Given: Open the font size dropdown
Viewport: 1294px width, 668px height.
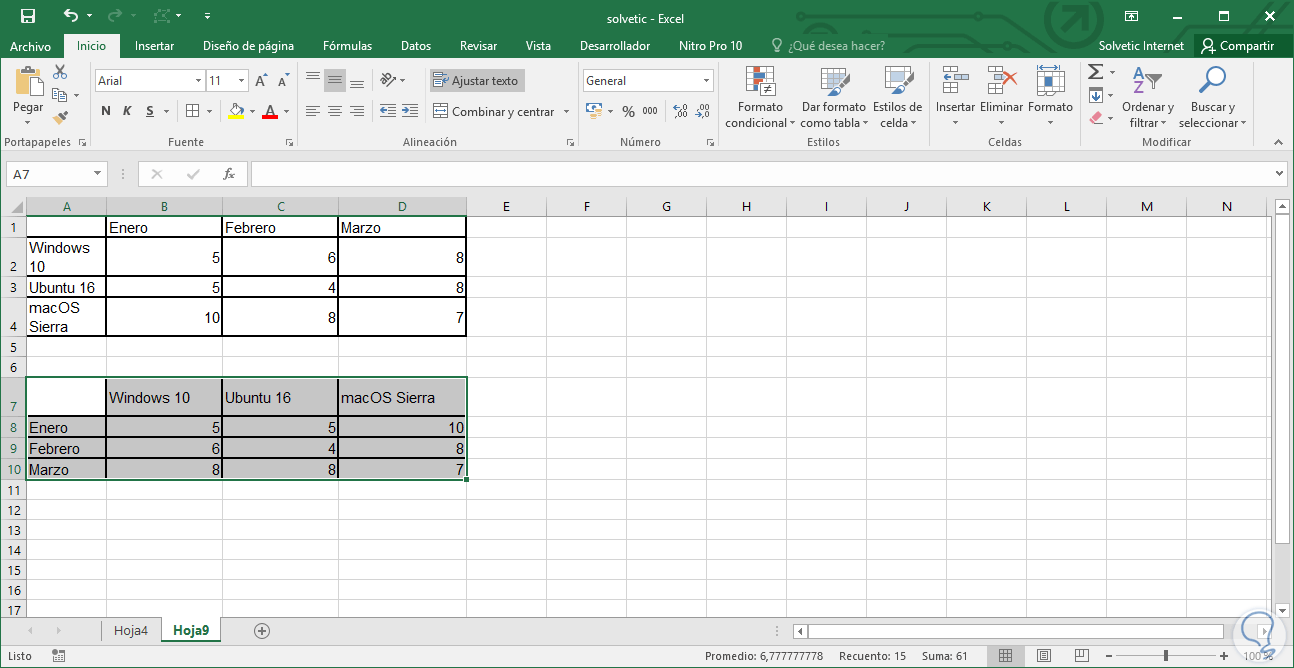Looking at the screenshot, I should coord(242,81).
